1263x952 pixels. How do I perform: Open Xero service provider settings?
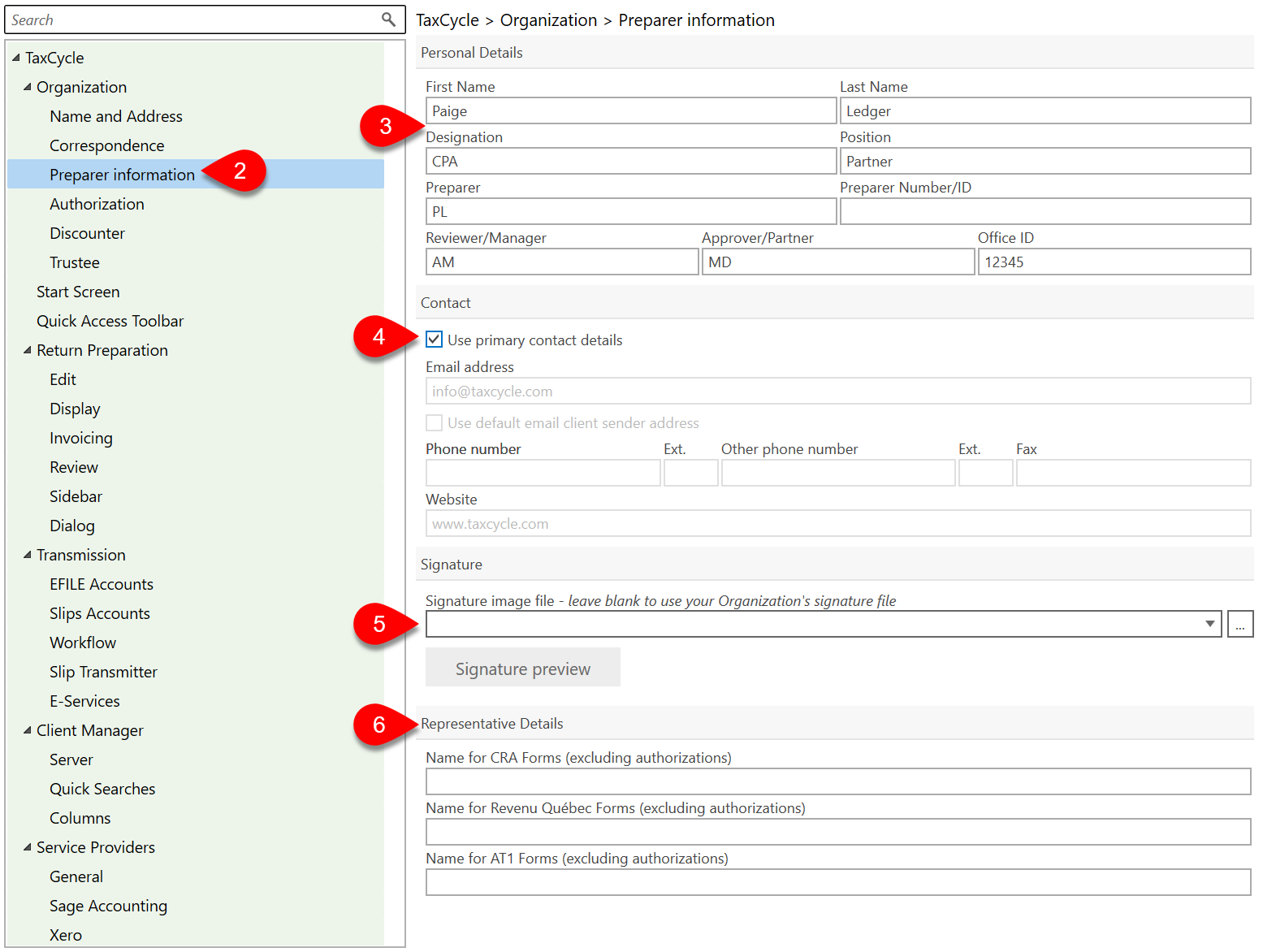[x=66, y=935]
